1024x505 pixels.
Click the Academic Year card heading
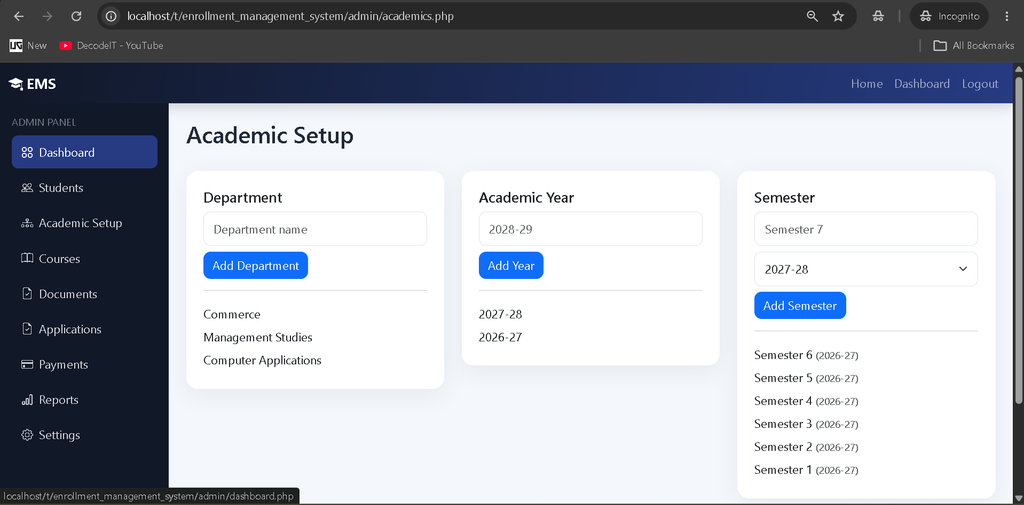(x=526, y=197)
